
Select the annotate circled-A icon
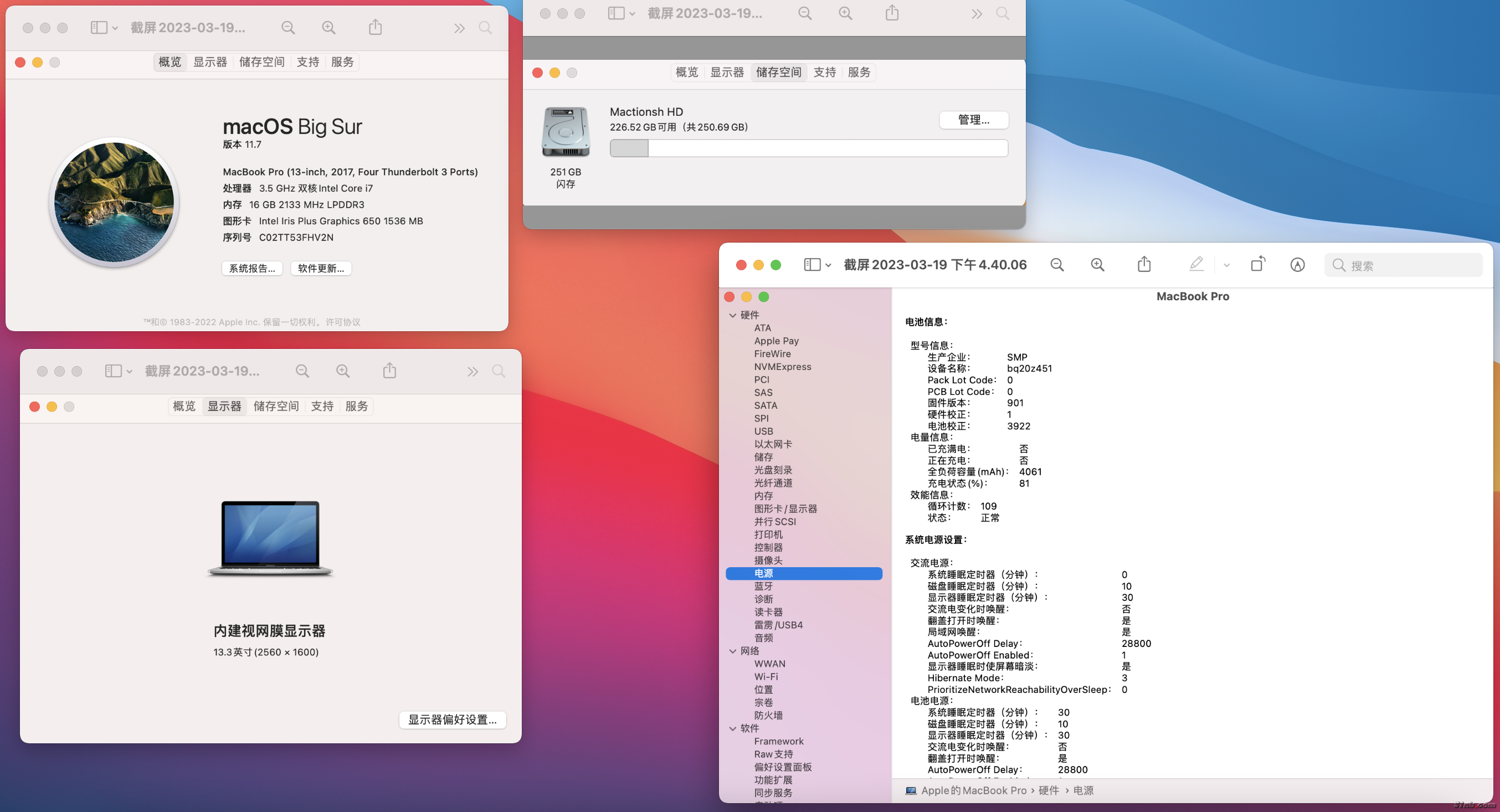pyautogui.click(x=1298, y=264)
